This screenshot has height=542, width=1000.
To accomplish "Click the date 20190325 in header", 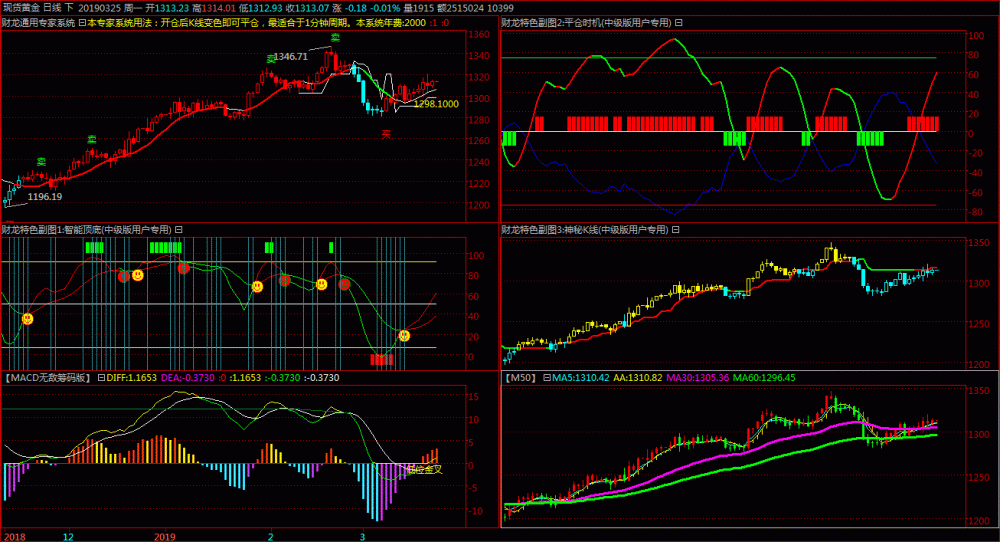I will click(99, 8).
